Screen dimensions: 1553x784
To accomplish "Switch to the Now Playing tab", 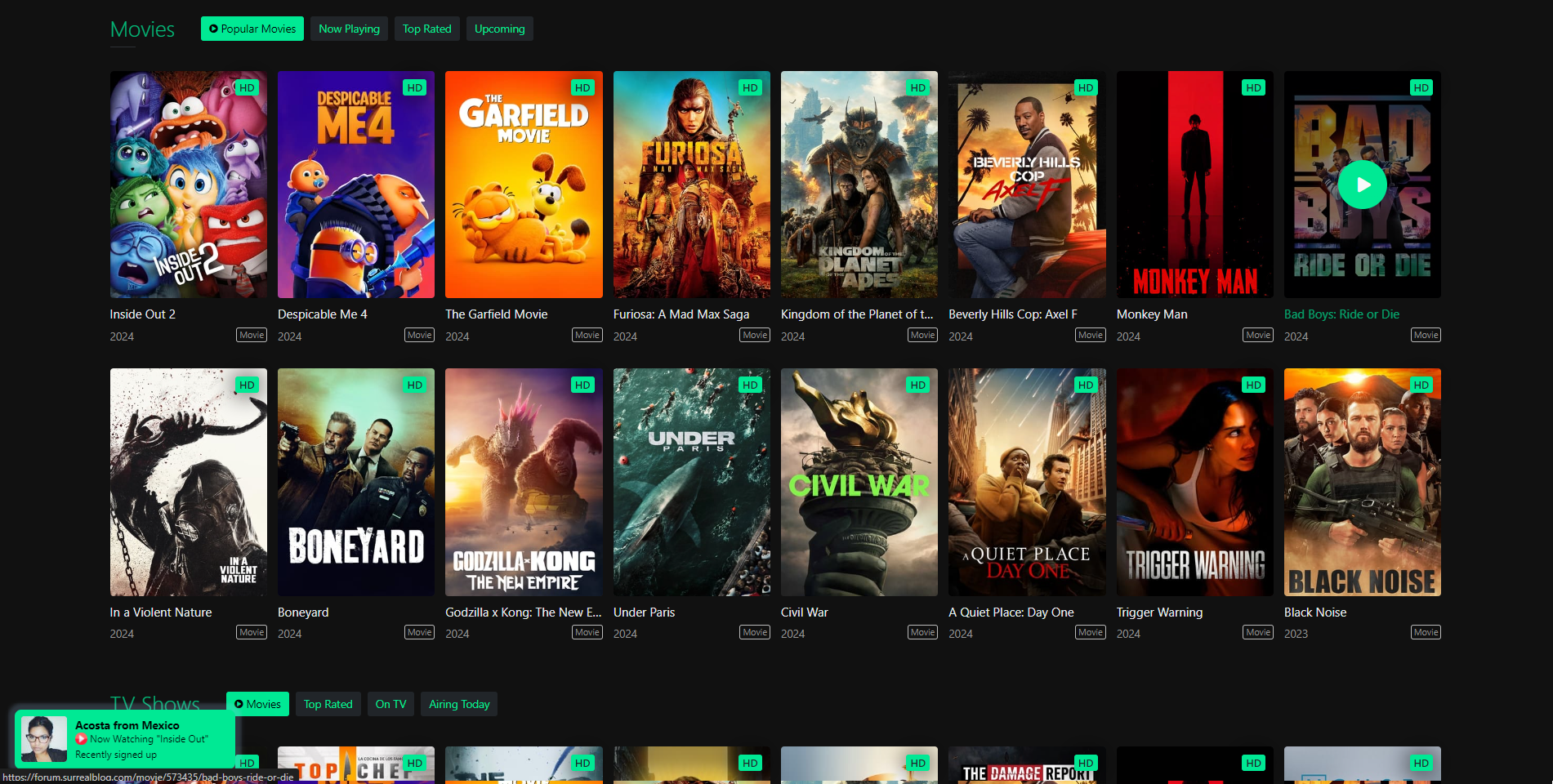I will [349, 29].
